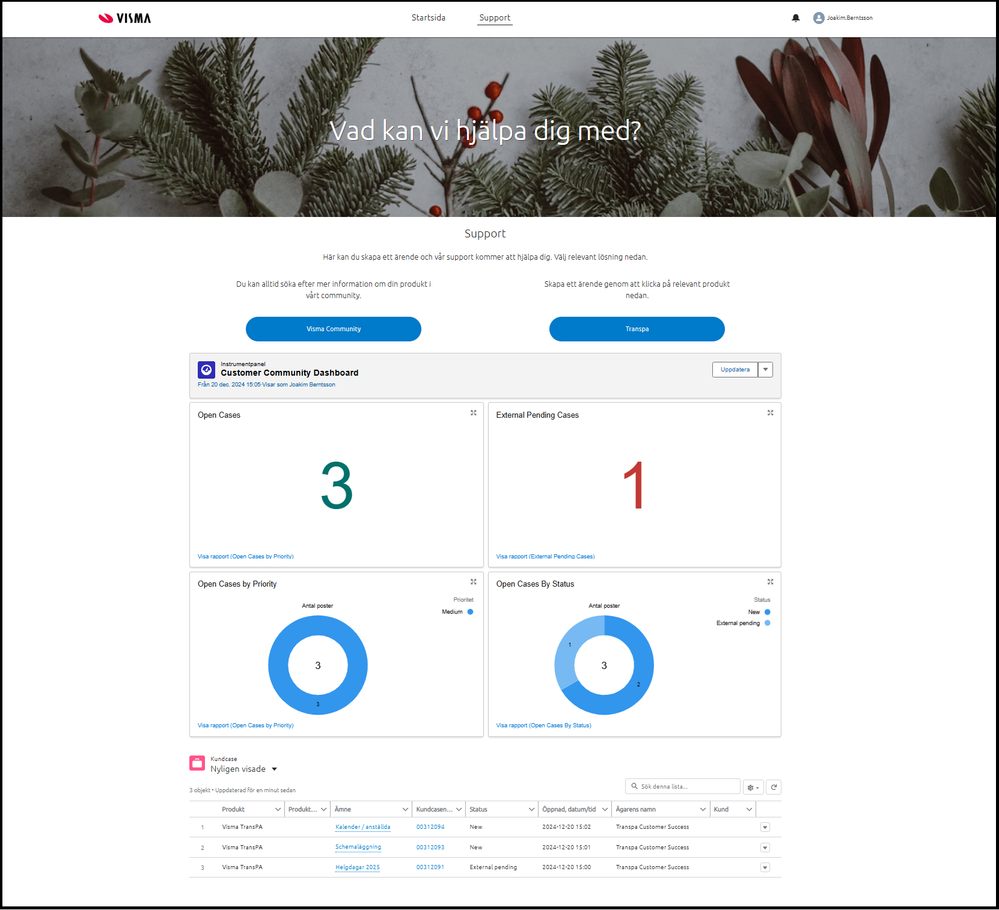Click the External Pending Cases number 1

tap(634, 486)
